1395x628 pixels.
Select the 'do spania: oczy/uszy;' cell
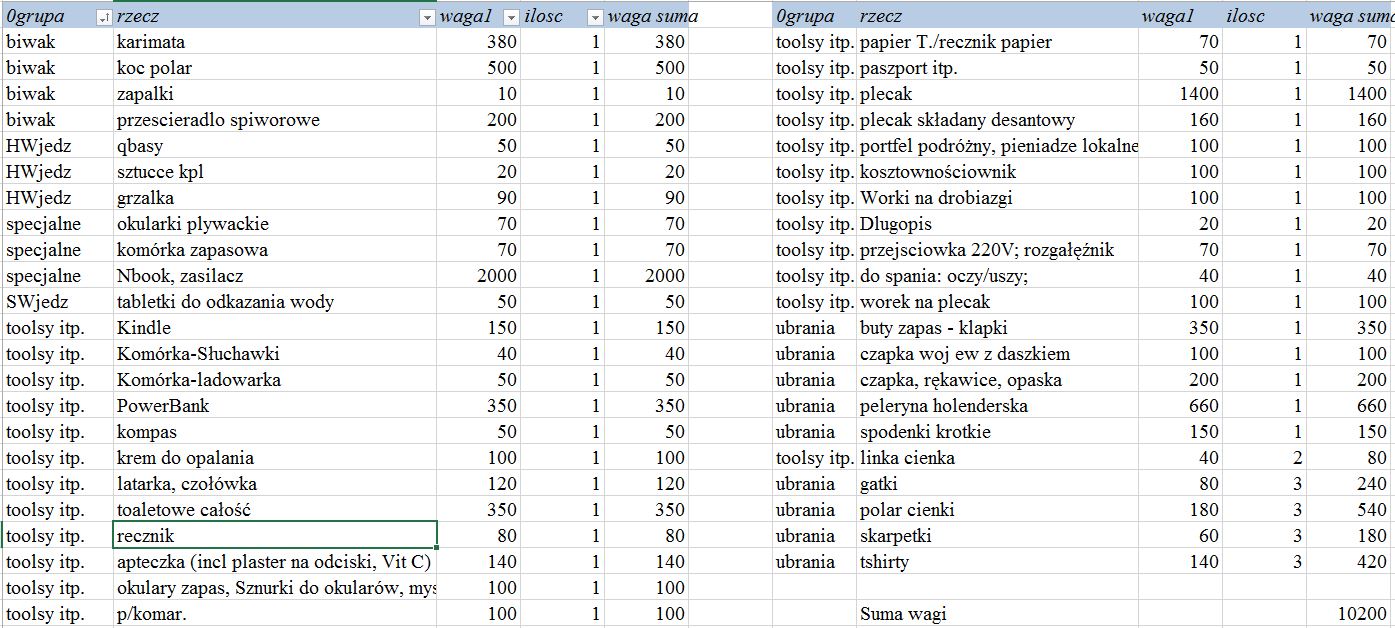pos(998,276)
